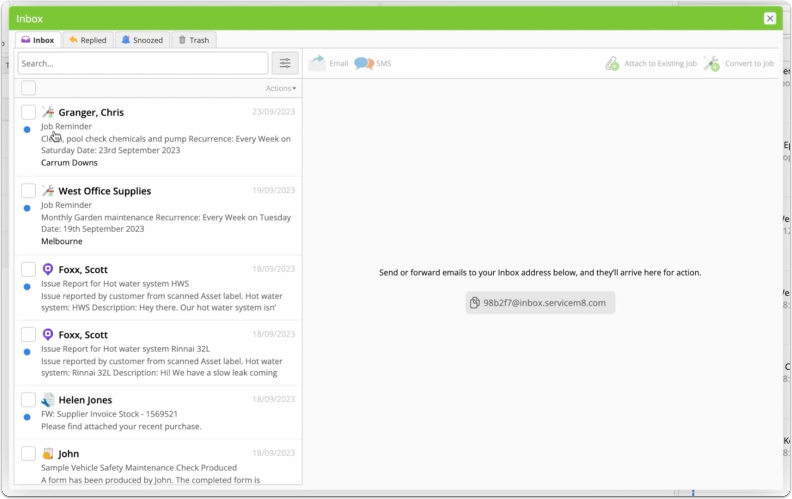Image resolution: width=792 pixels, height=499 pixels.
Task: Click the date 23/09/2023
Action: click(x=273, y=112)
